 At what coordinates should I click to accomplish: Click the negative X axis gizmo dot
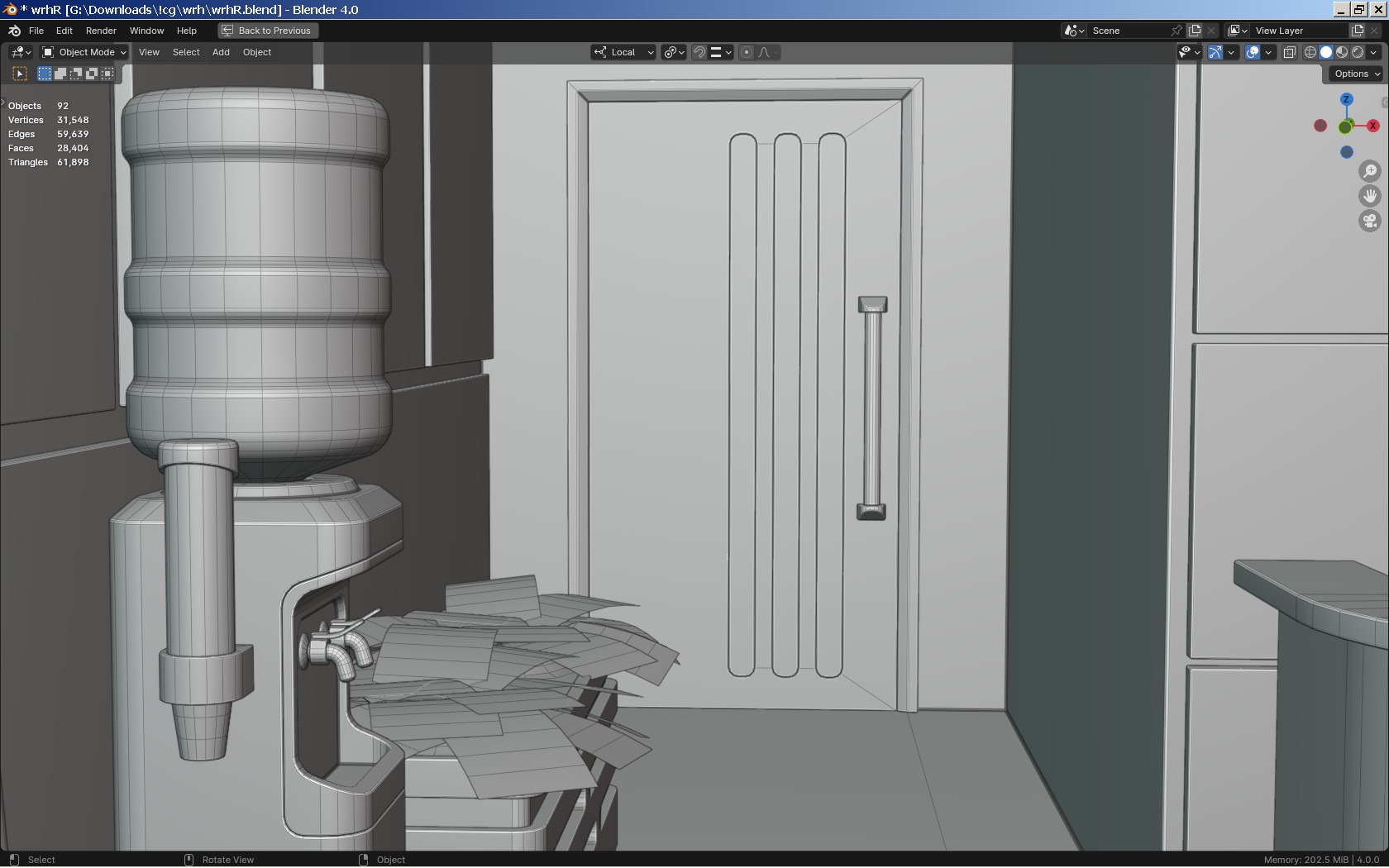pos(1320,126)
